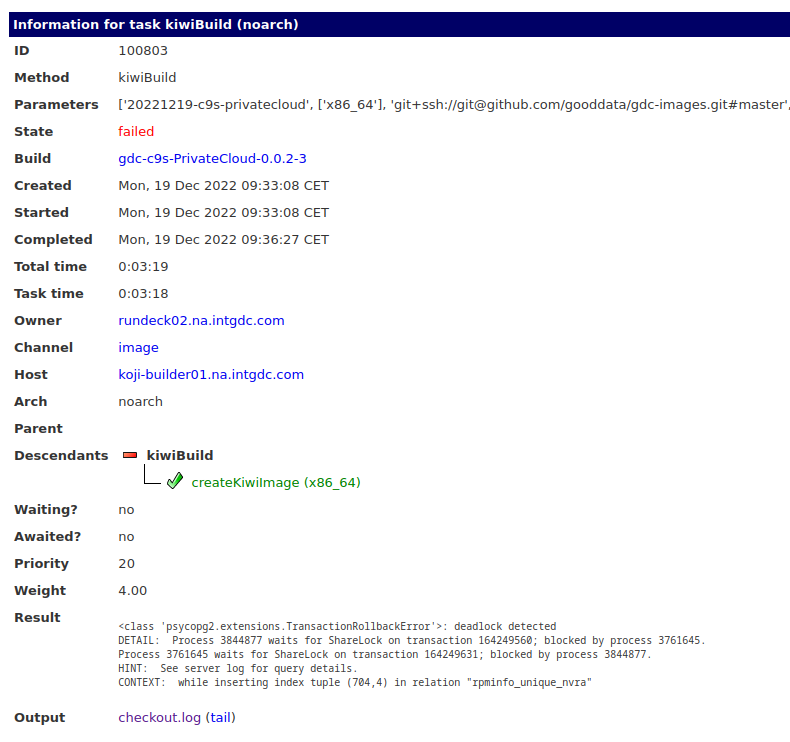Click the Output label

coord(40,718)
